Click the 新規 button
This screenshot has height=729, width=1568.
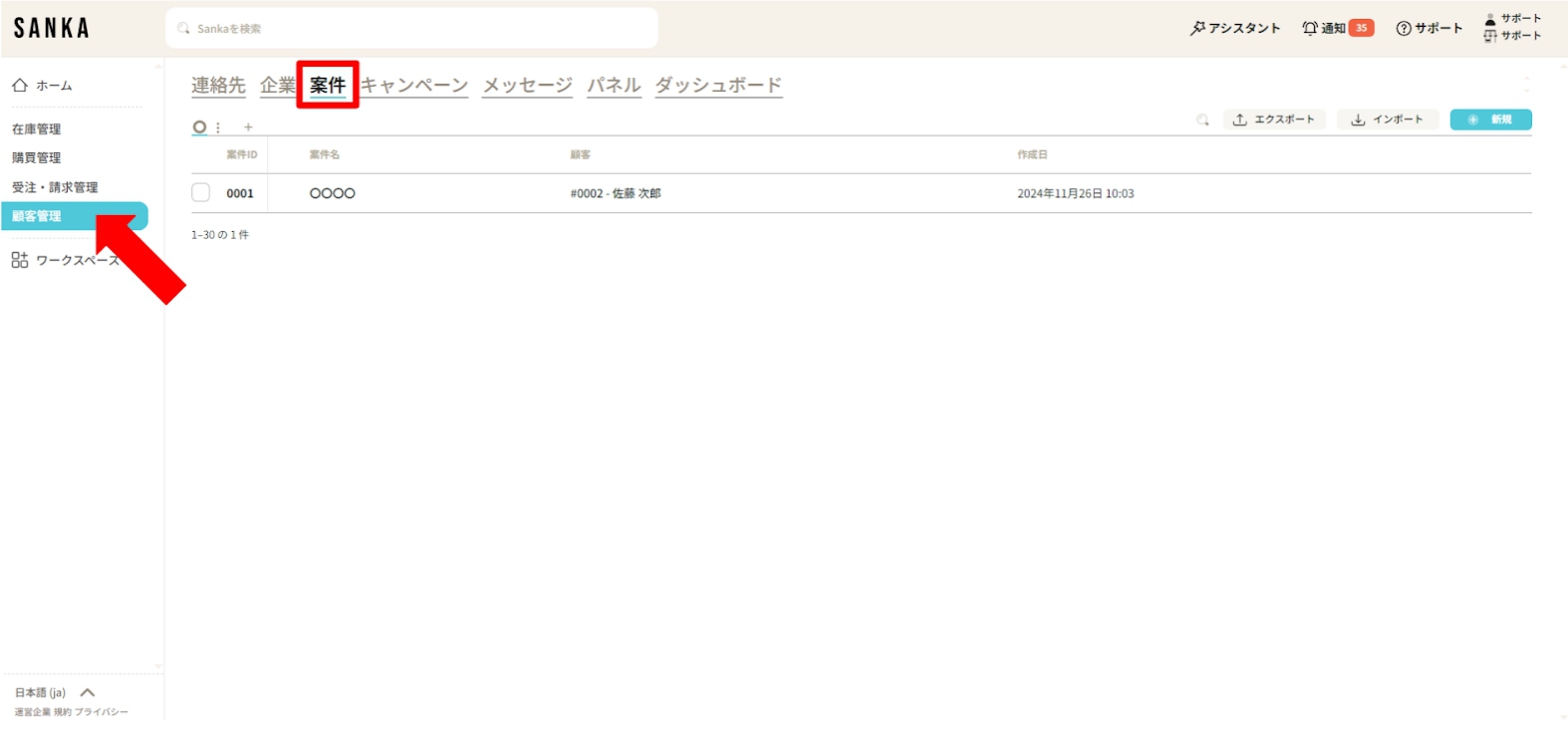tap(1490, 120)
